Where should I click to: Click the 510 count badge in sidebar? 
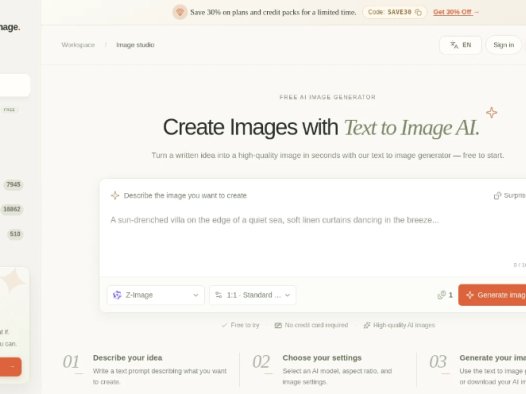15,234
